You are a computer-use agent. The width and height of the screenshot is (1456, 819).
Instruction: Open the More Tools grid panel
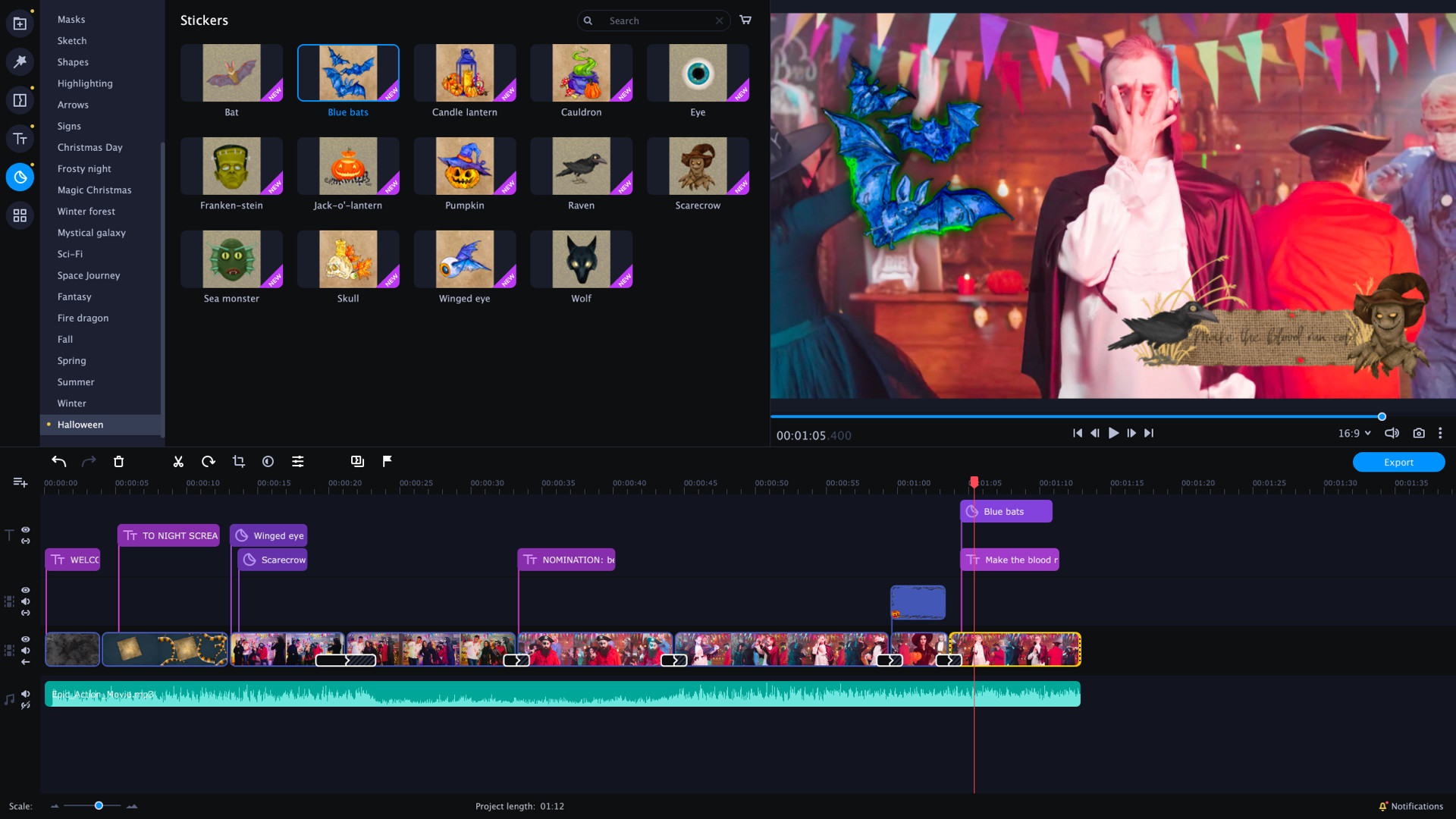pos(20,215)
